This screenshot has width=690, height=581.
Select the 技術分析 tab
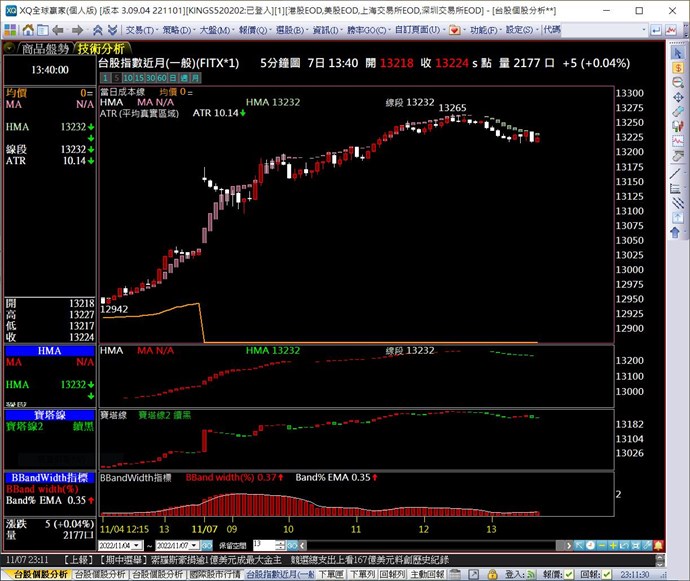click(x=101, y=48)
